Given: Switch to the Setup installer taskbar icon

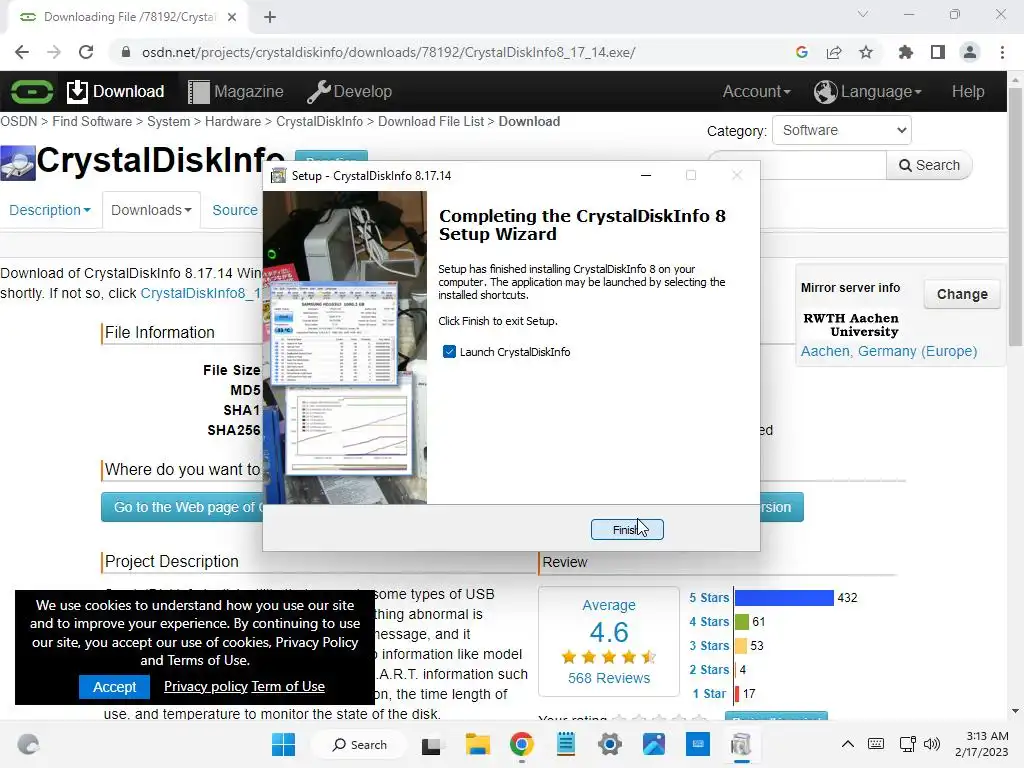Looking at the screenshot, I should click(x=741, y=744).
